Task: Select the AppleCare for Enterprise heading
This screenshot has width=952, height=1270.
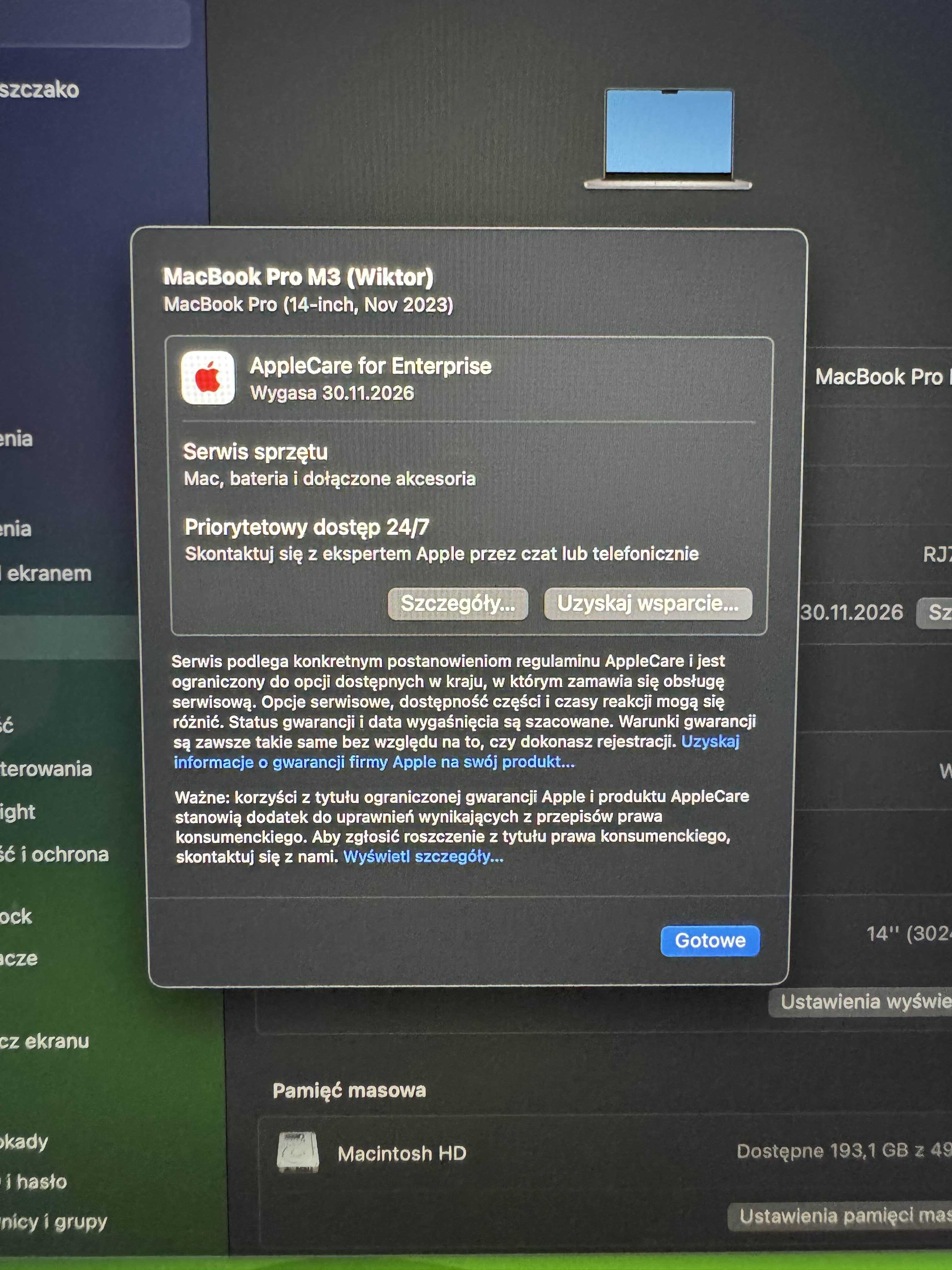Action: click(x=371, y=366)
